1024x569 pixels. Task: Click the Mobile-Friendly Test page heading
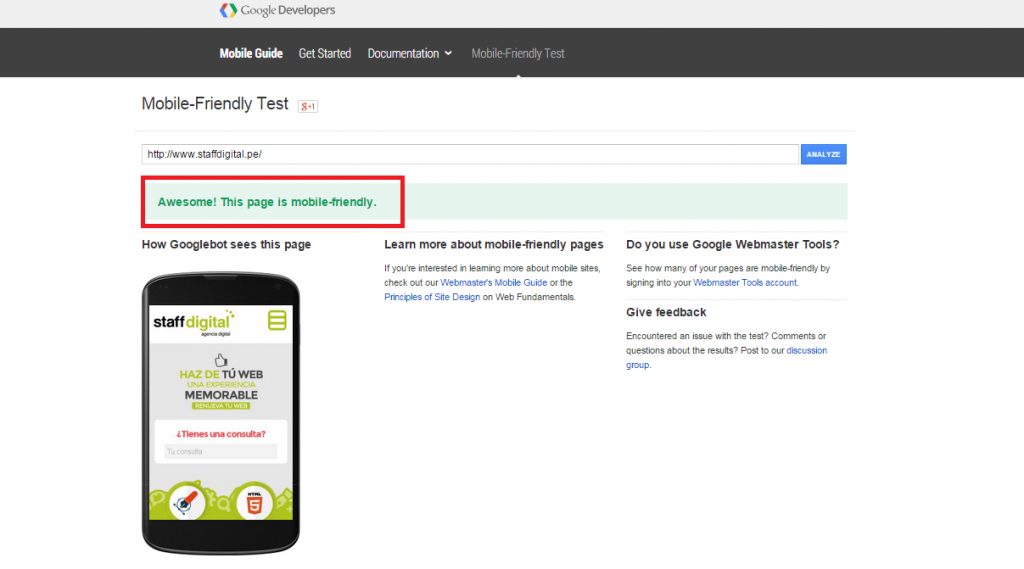pyautogui.click(x=215, y=104)
